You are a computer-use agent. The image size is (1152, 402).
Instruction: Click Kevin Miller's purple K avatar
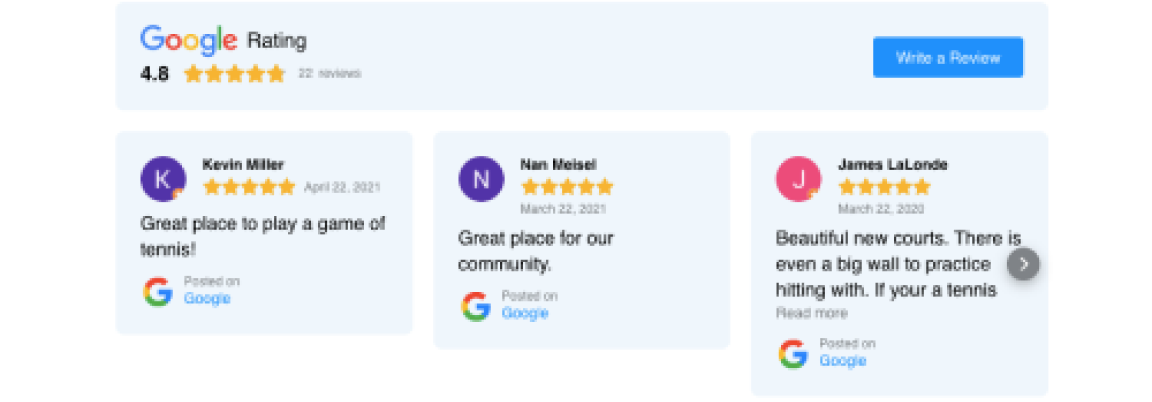pyautogui.click(x=163, y=179)
